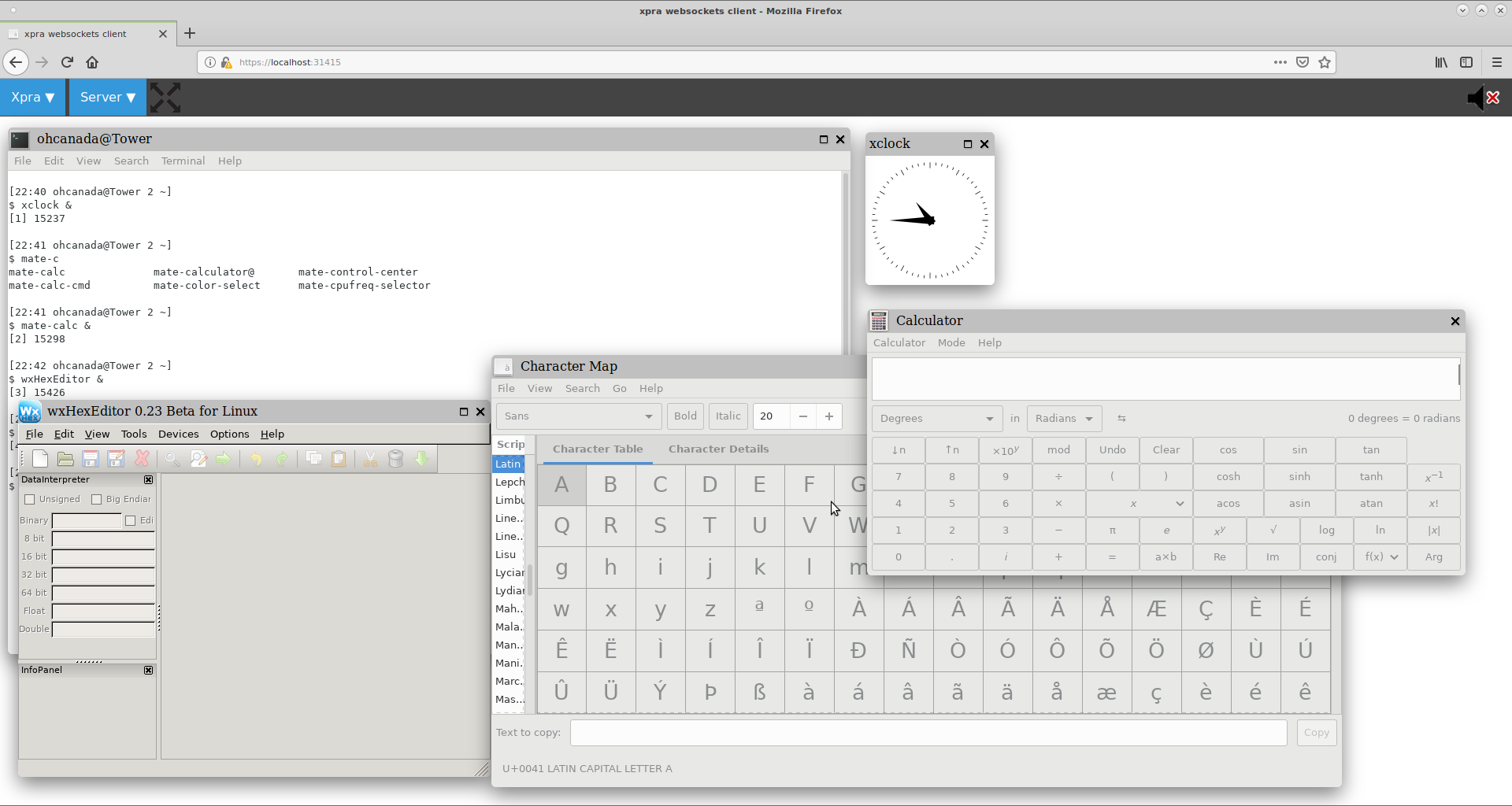
Task: Open the Degrees unit dropdown in Calculator
Action: click(x=936, y=419)
